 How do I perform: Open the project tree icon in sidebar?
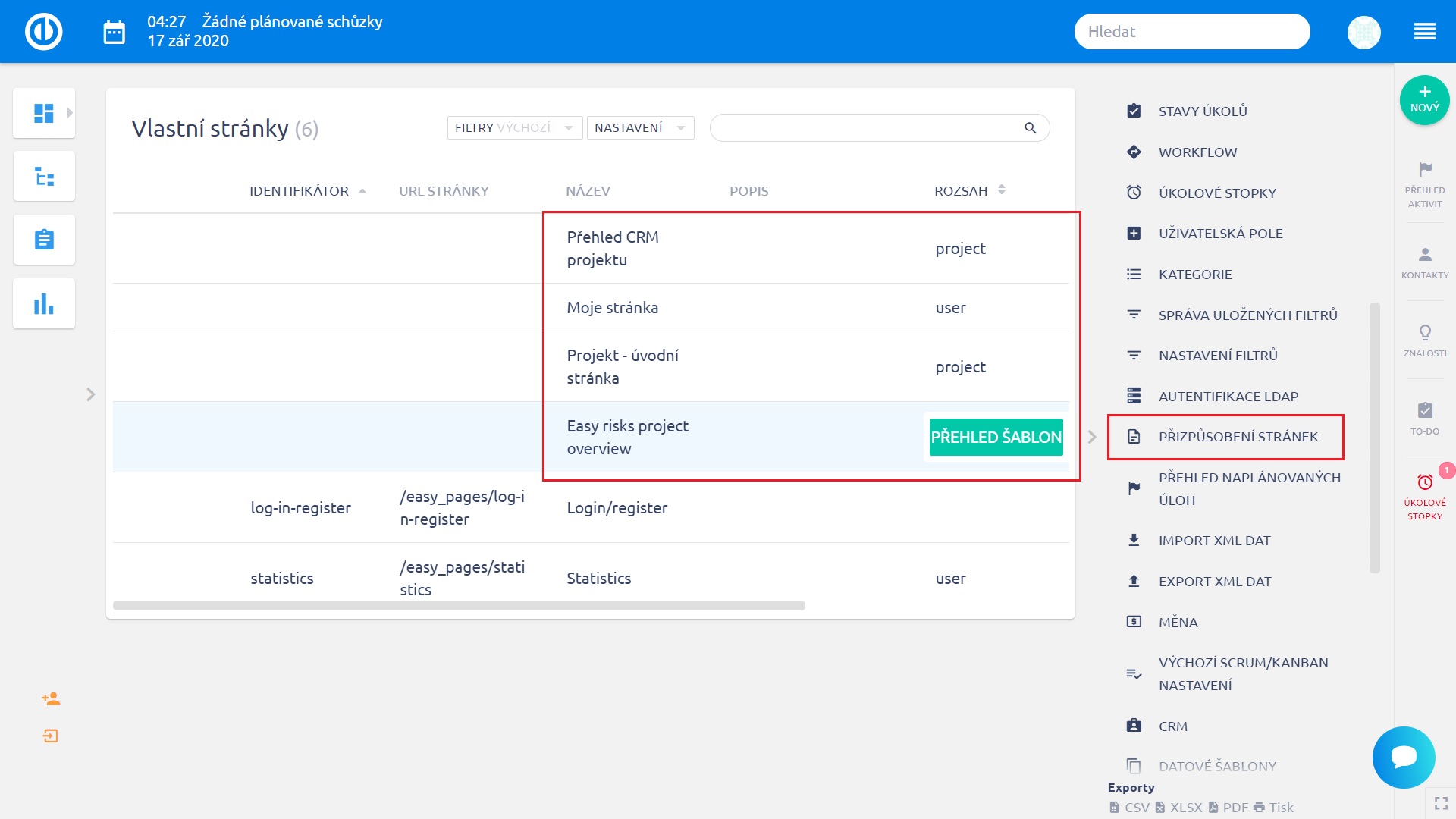pos(44,177)
